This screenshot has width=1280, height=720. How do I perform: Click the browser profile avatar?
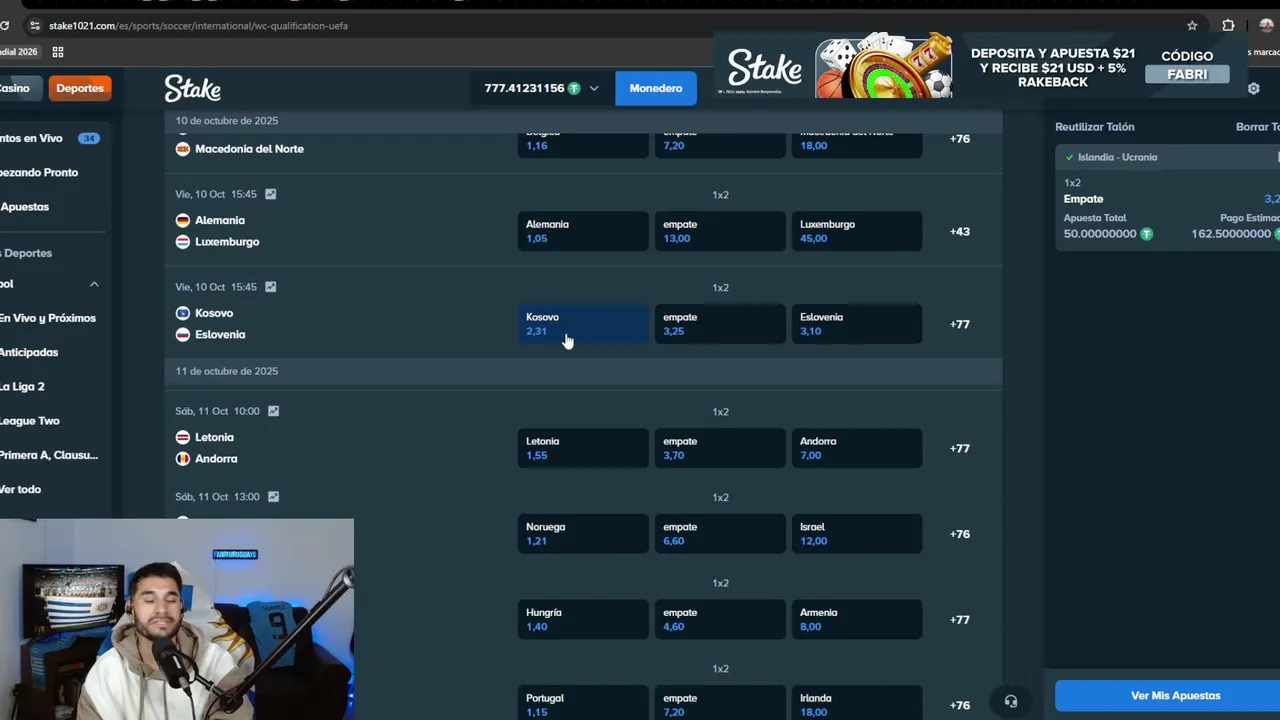pos(1266,25)
